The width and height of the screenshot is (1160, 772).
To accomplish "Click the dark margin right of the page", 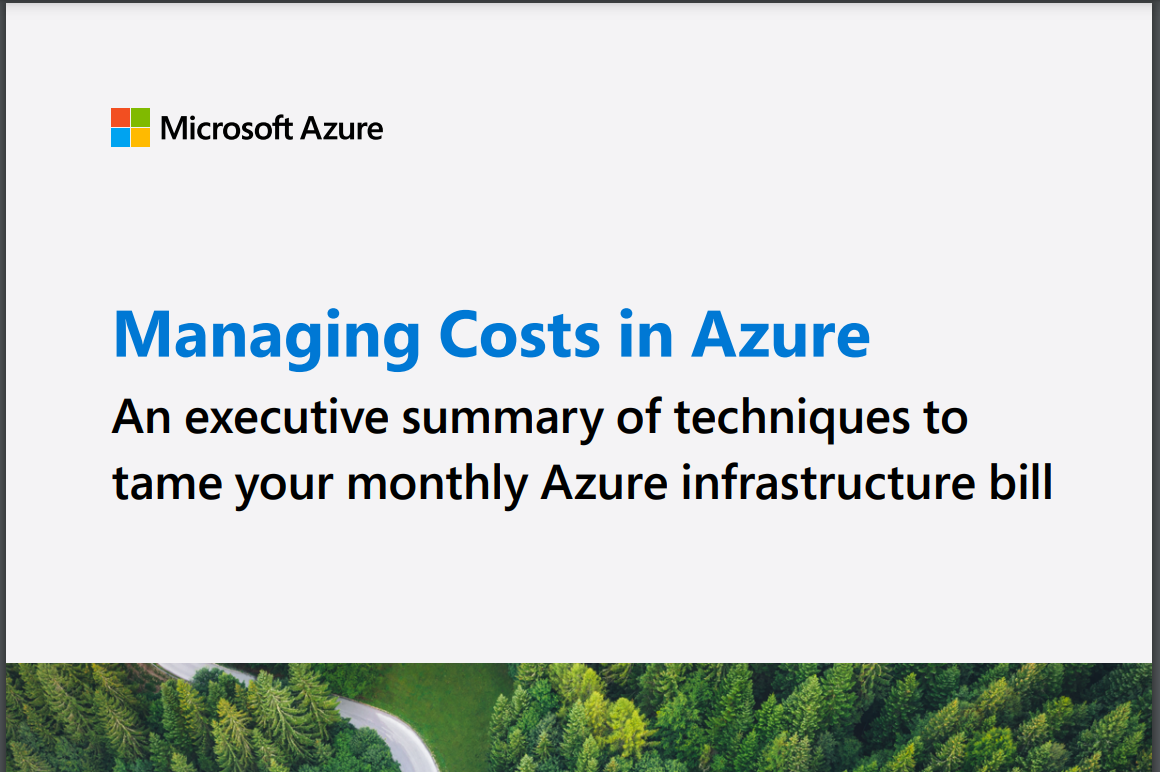I will click(1156, 385).
